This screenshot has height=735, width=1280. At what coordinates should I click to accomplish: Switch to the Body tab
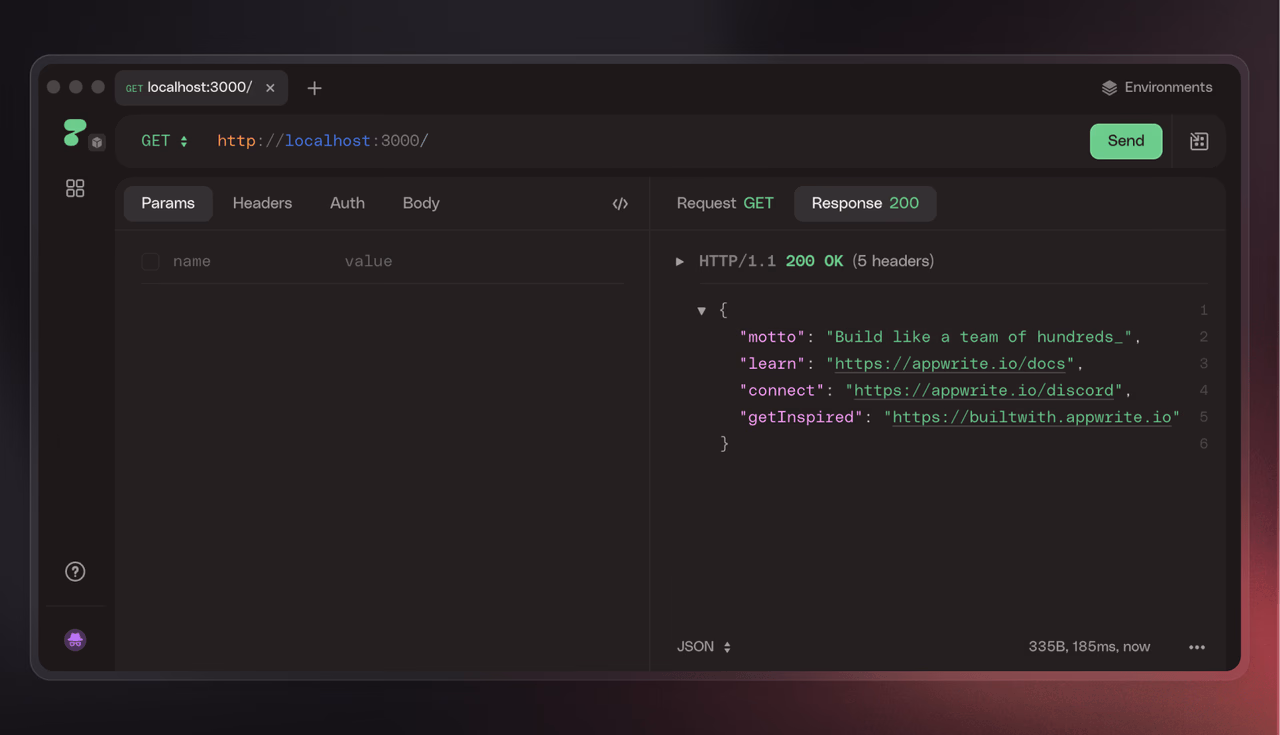pos(421,203)
